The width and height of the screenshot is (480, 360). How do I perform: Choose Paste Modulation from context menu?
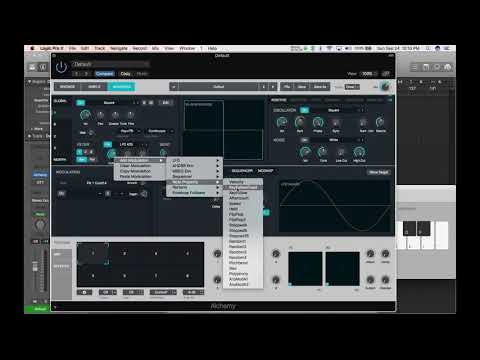click(x=135, y=176)
